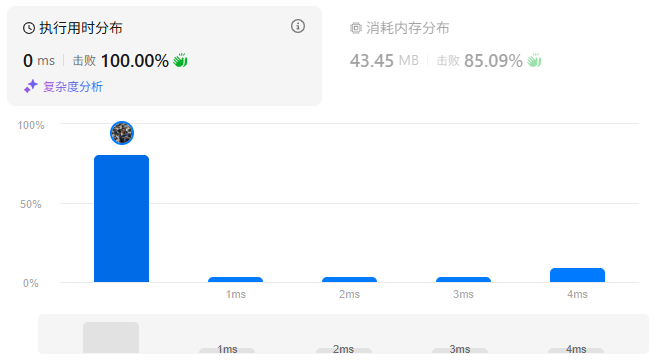The width and height of the screenshot is (659, 361).
Task: Click the chip icon beside 消耗内存分布
Action: click(x=356, y=28)
